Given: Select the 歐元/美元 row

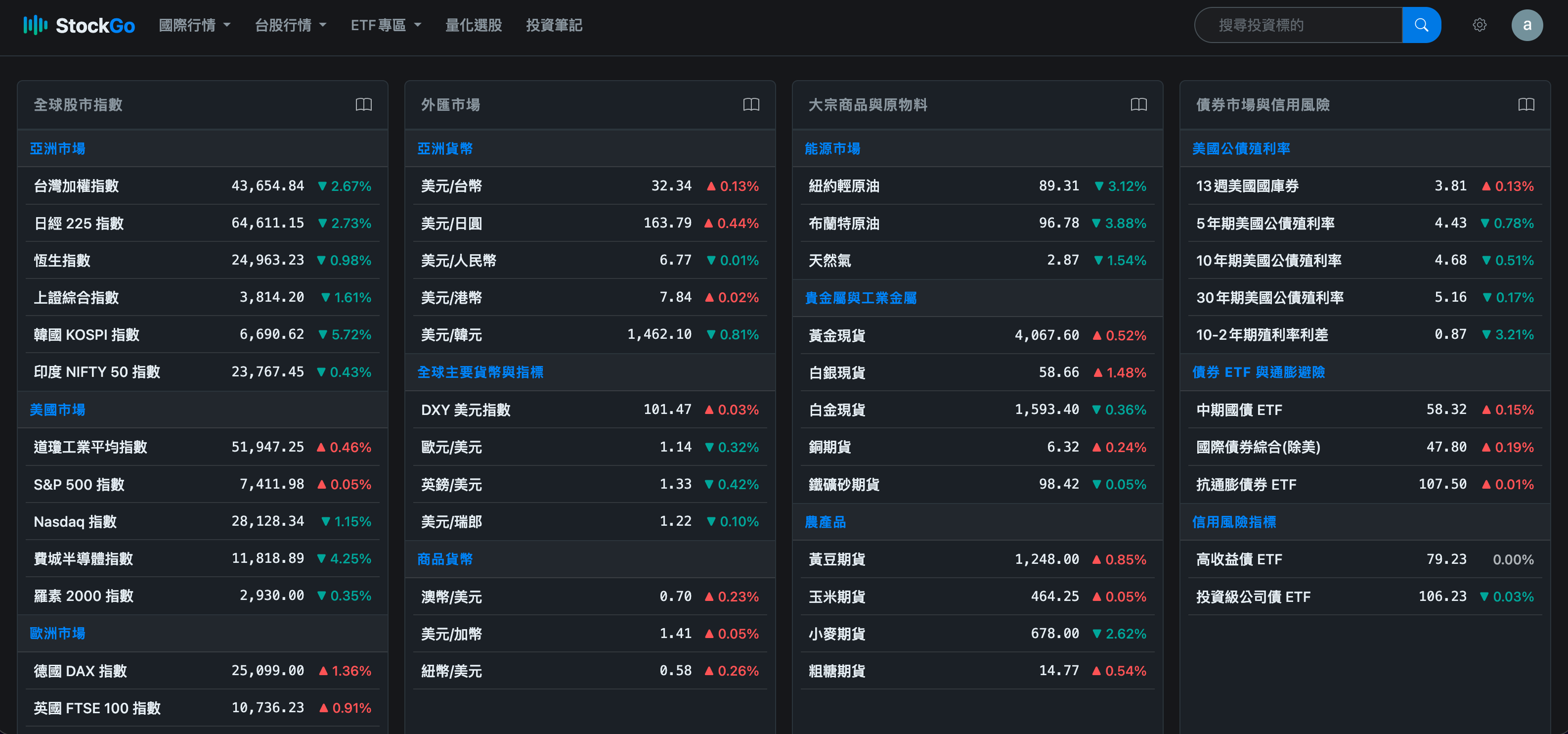Looking at the screenshot, I should click(x=590, y=447).
